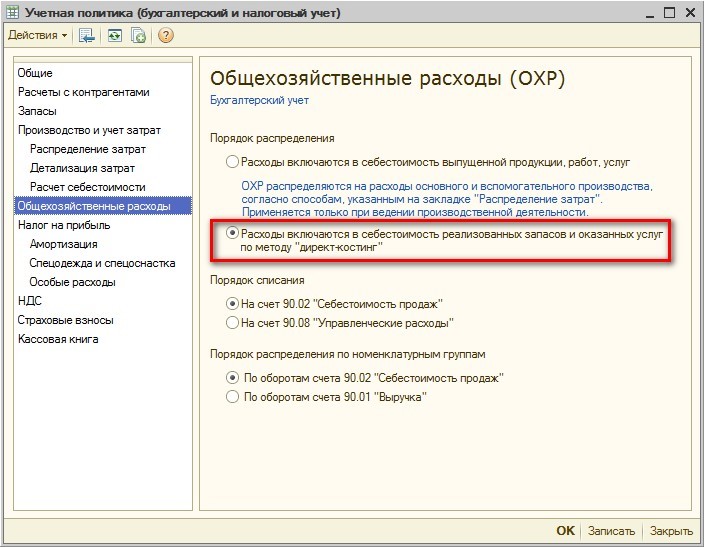Open Расчет себестоимости subsection
The width and height of the screenshot is (704, 547).
click(88, 187)
